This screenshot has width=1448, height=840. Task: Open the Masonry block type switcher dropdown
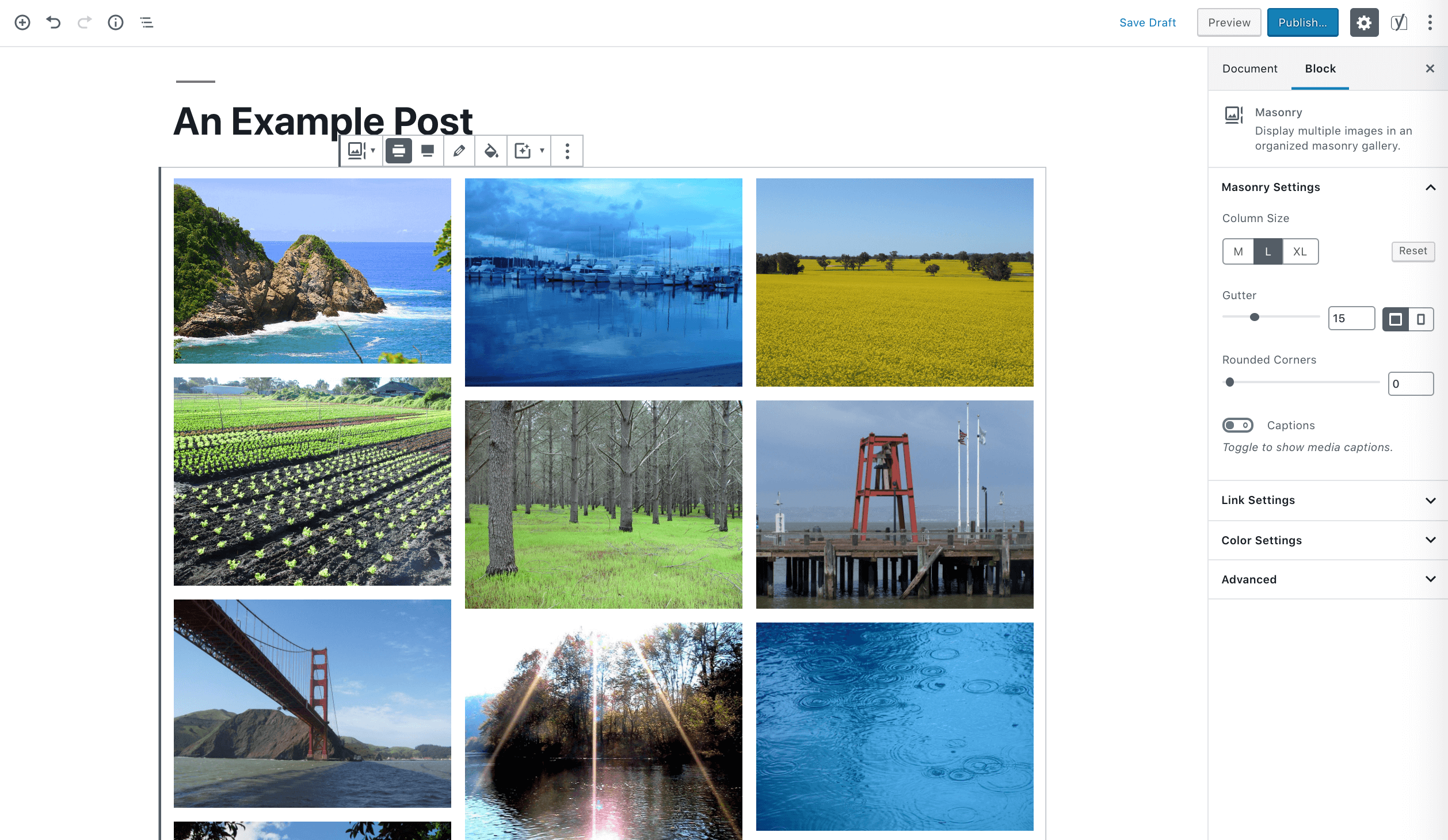tap(361, 151)
